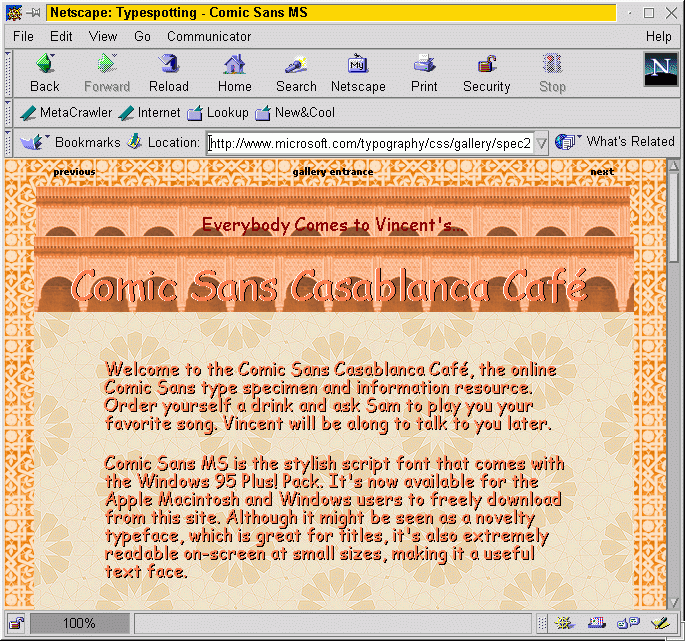The image size is (685, 641).
Task: Follow the "gallery entrance" link
Action: tap(333, 172)
